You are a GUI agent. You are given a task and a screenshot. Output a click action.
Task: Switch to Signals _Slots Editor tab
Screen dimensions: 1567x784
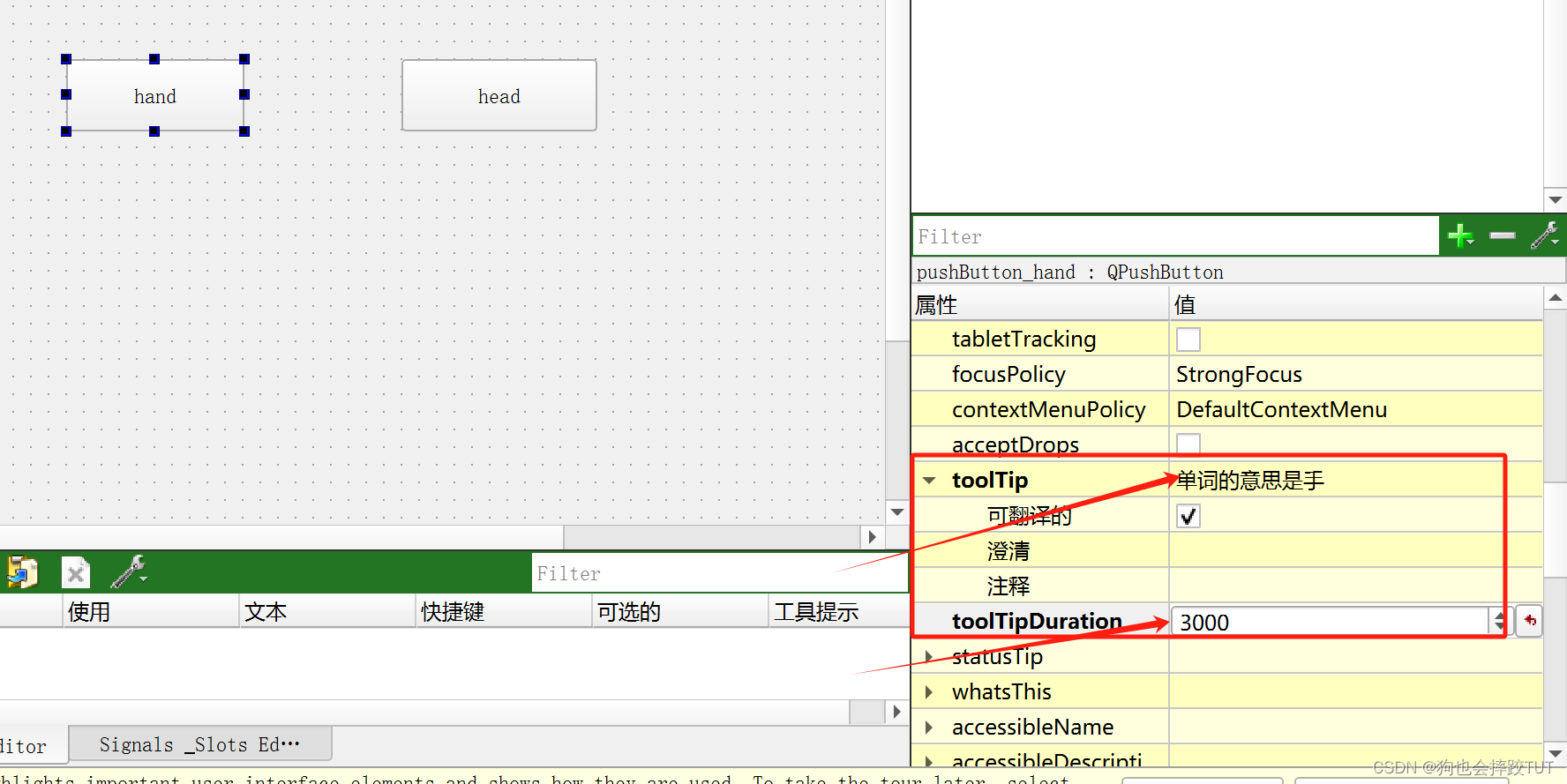200,744
